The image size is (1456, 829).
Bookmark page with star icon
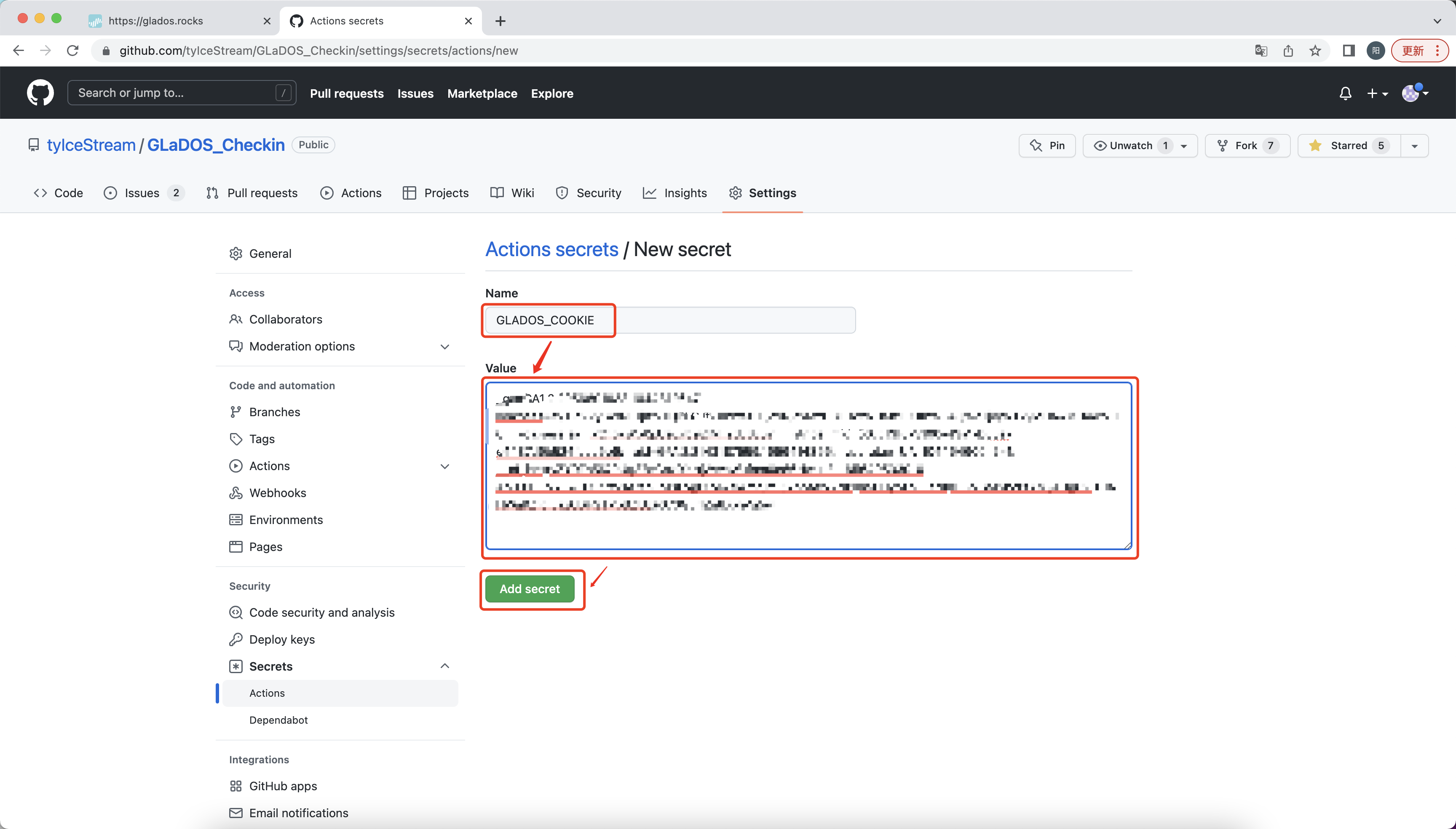(1315, 51)
